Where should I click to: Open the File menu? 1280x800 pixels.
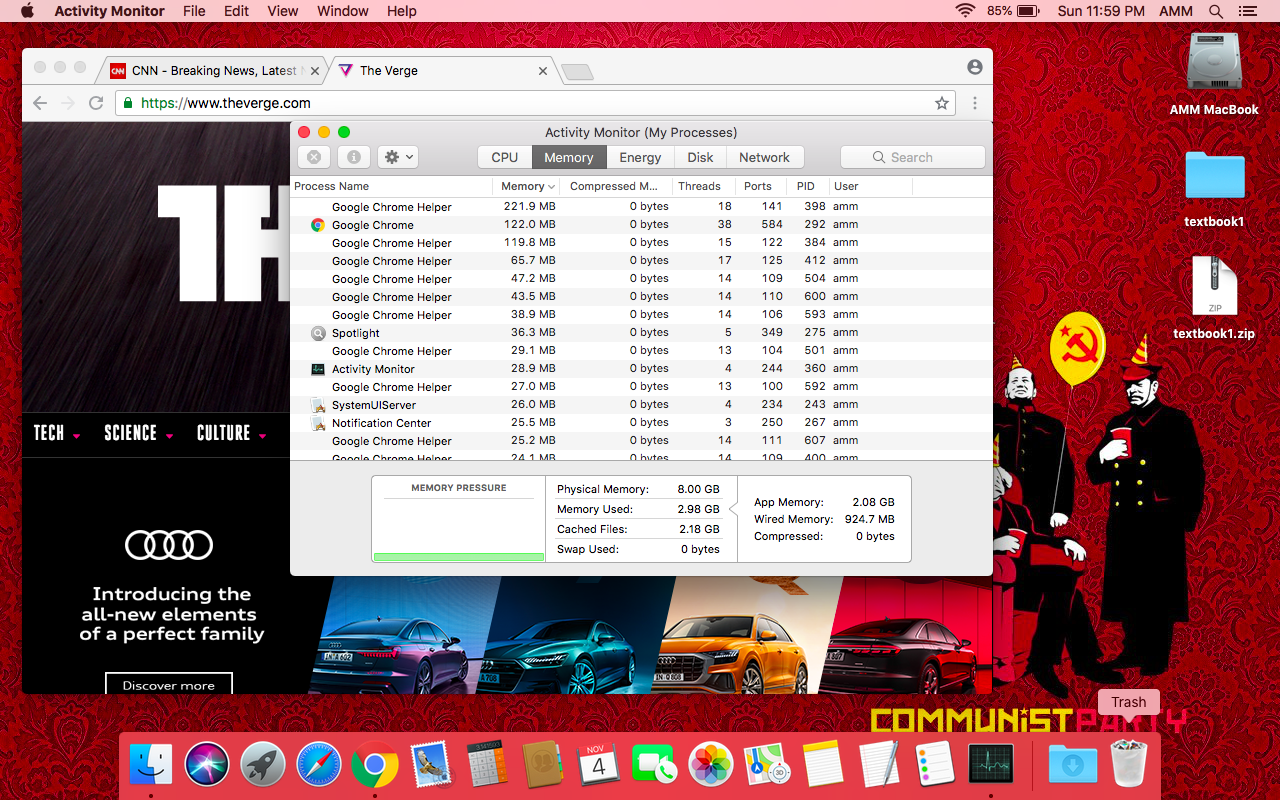[194, 11]
